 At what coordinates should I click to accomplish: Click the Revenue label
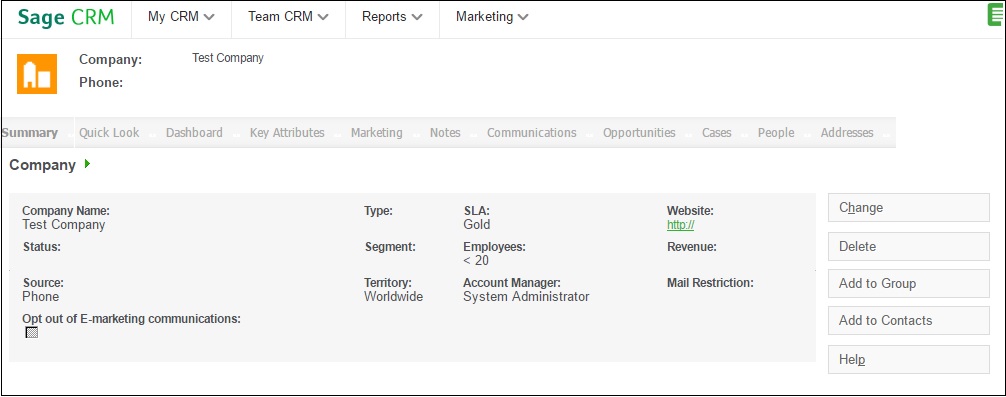click(692, 247)
